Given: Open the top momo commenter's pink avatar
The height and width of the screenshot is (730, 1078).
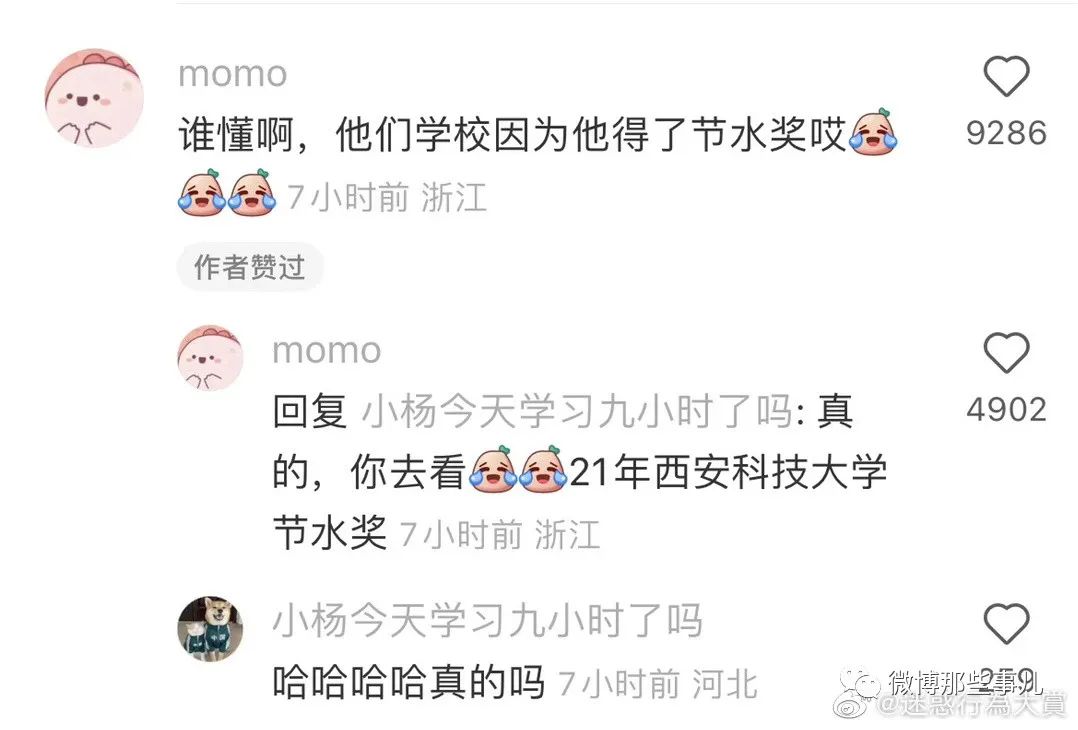Looking at the screenshot, I should tap(94, 98).
